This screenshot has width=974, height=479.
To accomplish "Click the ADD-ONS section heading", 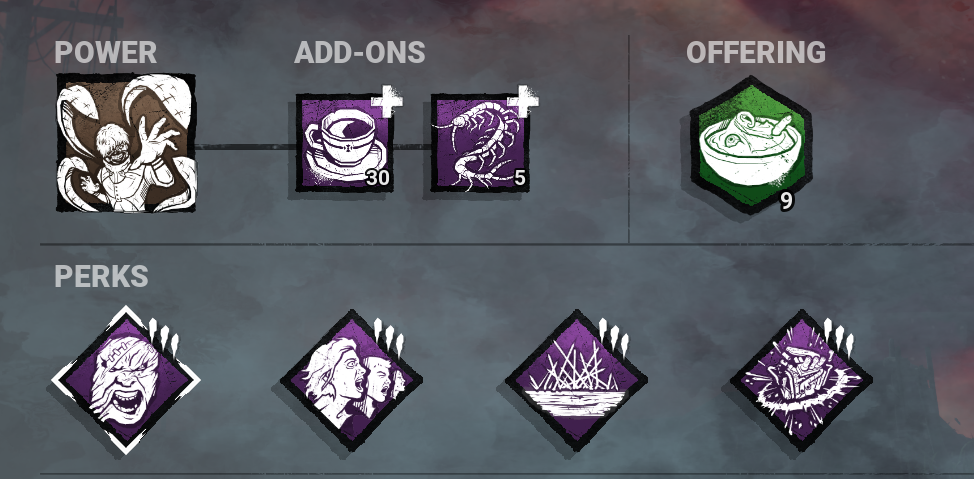I will coord(360,53).
